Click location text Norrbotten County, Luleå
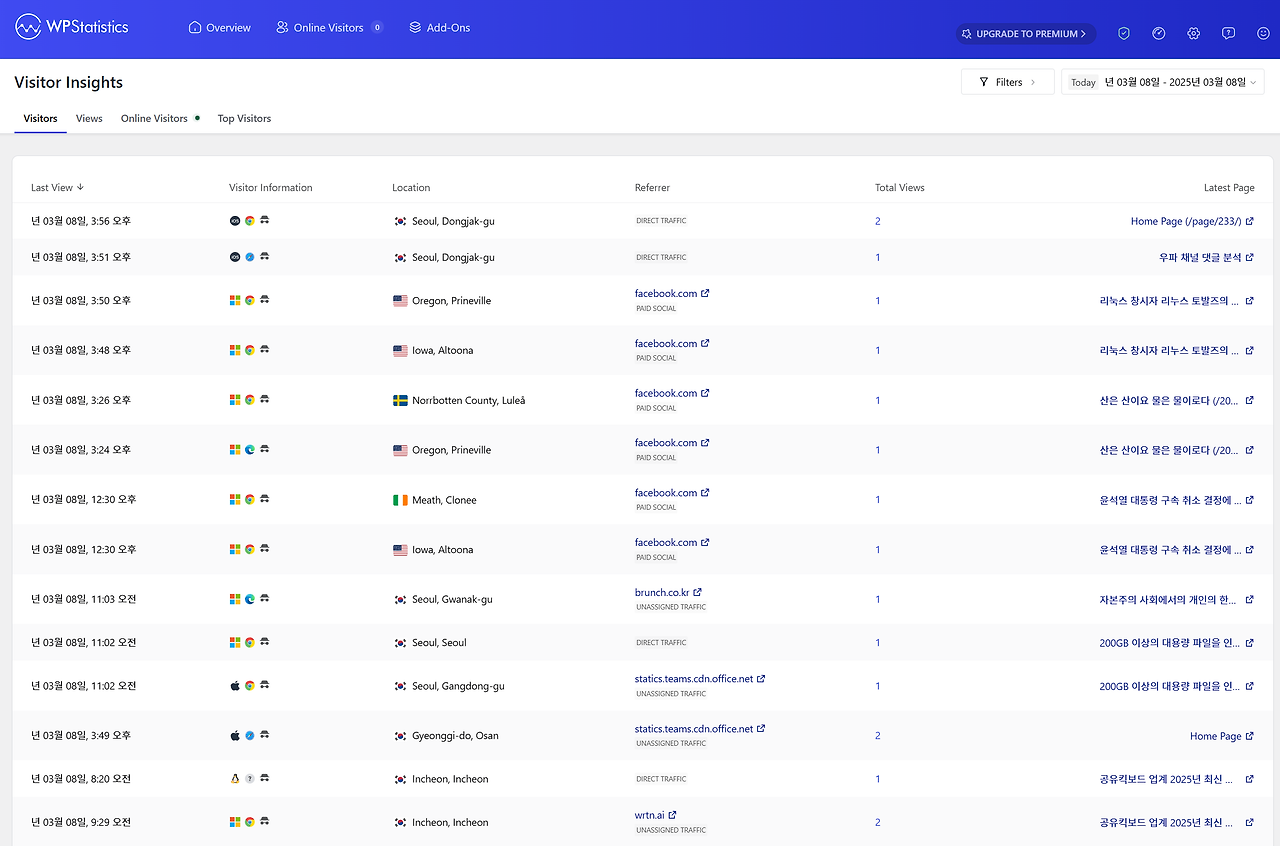Image resolution: width=1280 pixels, height=846 pixels. pos(468,400)
